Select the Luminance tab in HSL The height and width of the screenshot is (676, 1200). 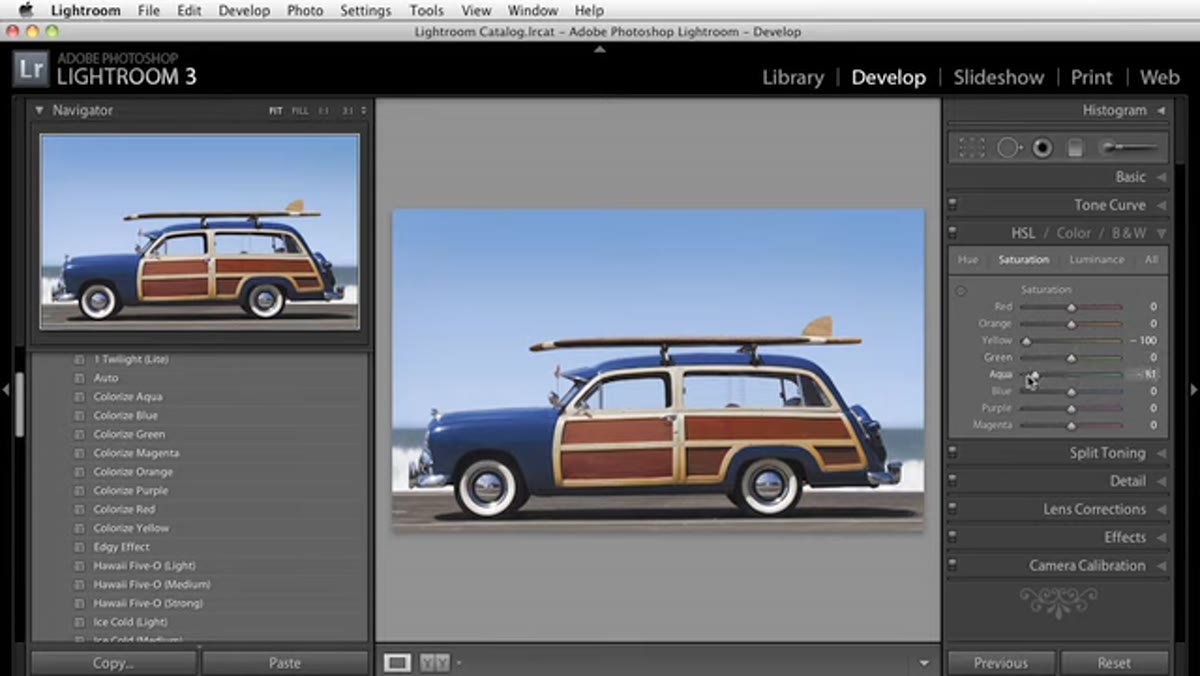point(1097,260)
